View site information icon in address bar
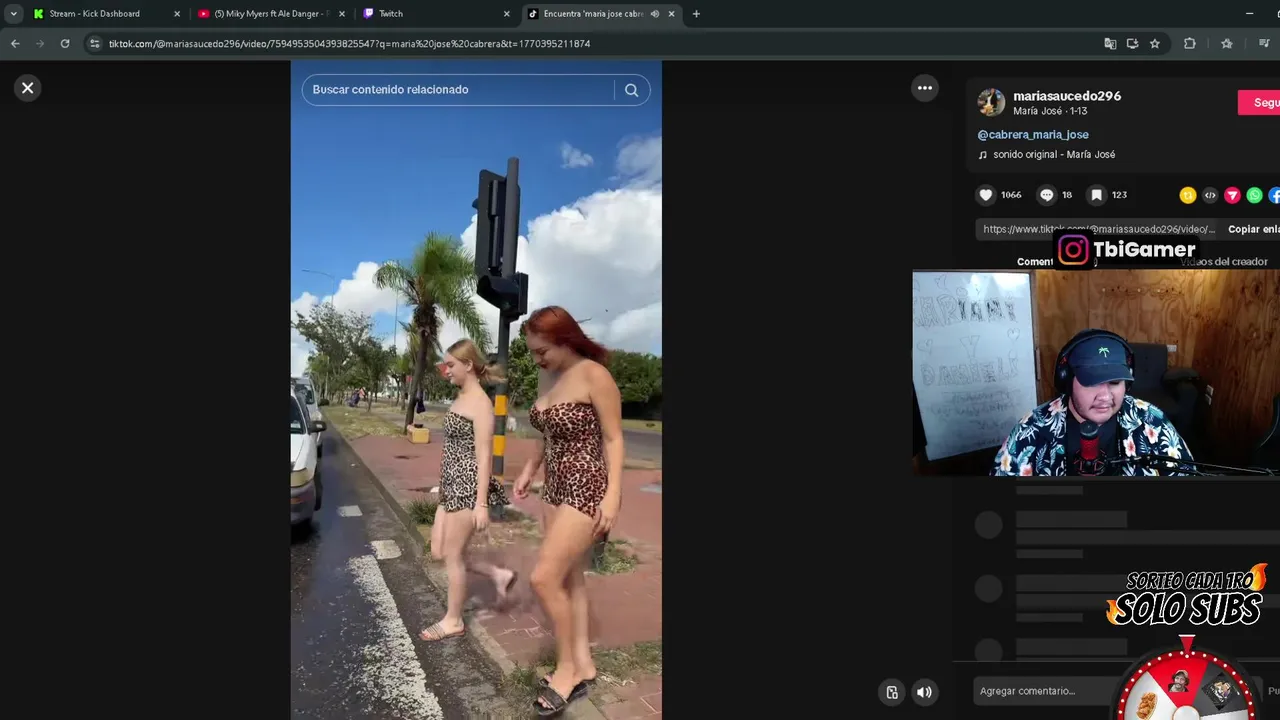 (95, 44)
